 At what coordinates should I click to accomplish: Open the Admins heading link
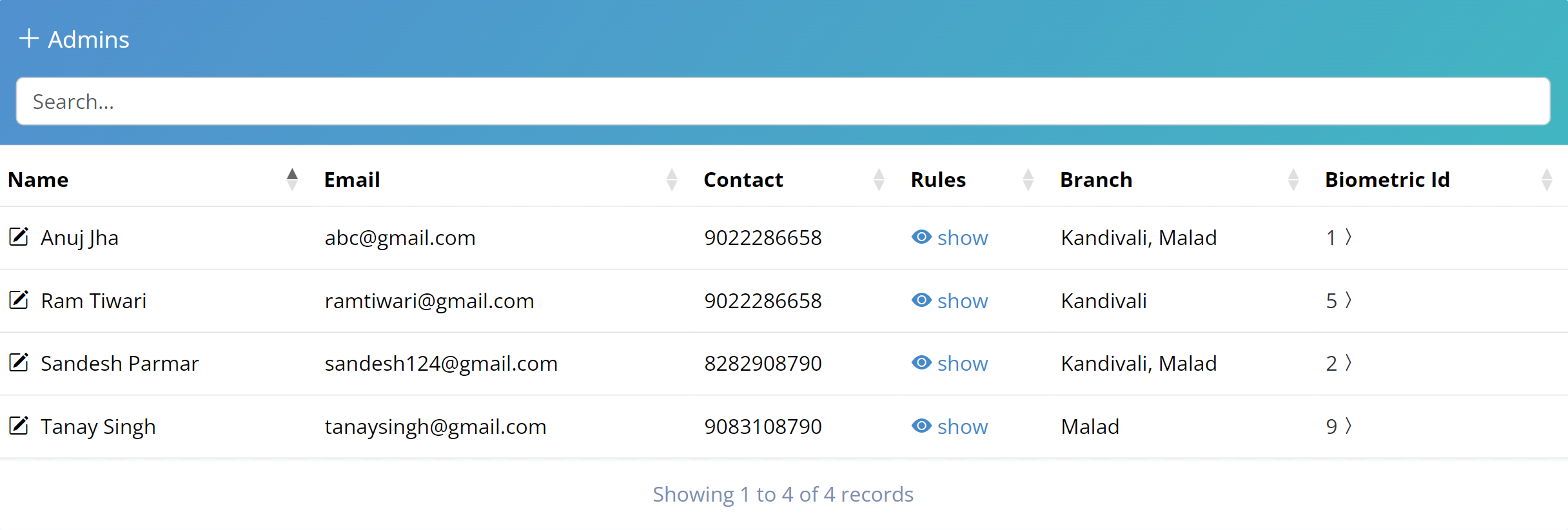point(88,39)
